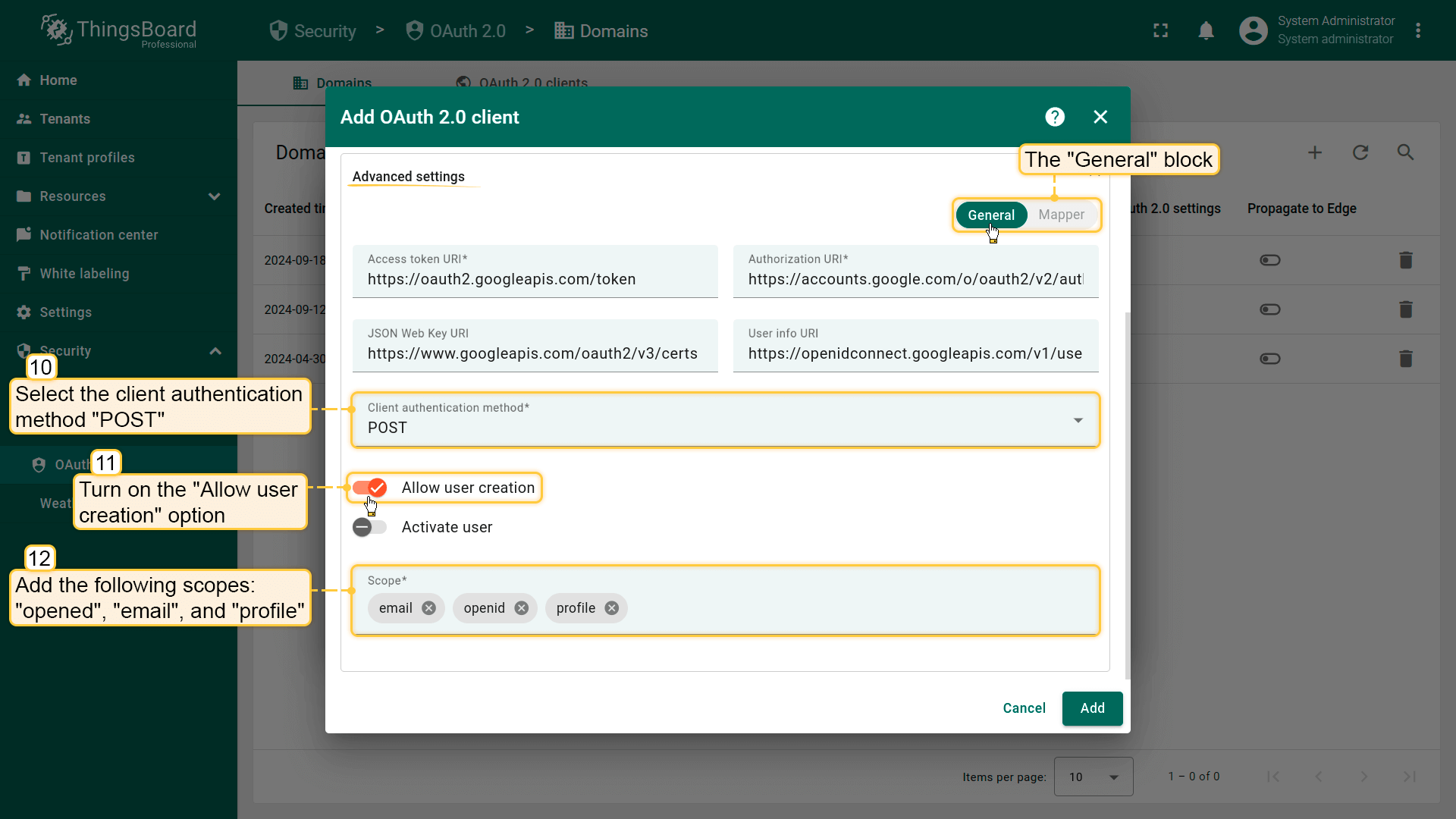Remove the openid scope chip

click(521, 608)
